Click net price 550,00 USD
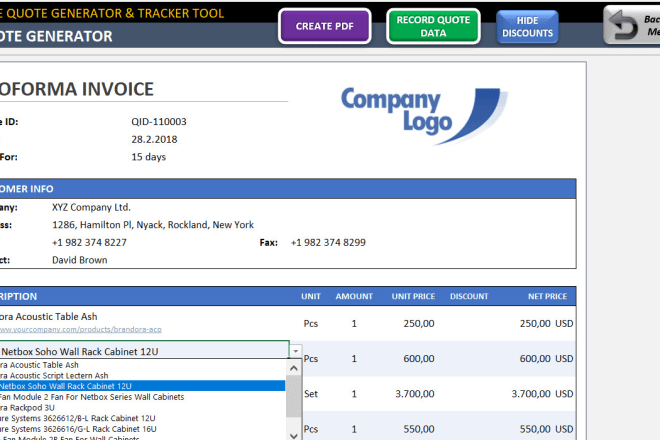This screenshot has width=660, height=440. 546,429
